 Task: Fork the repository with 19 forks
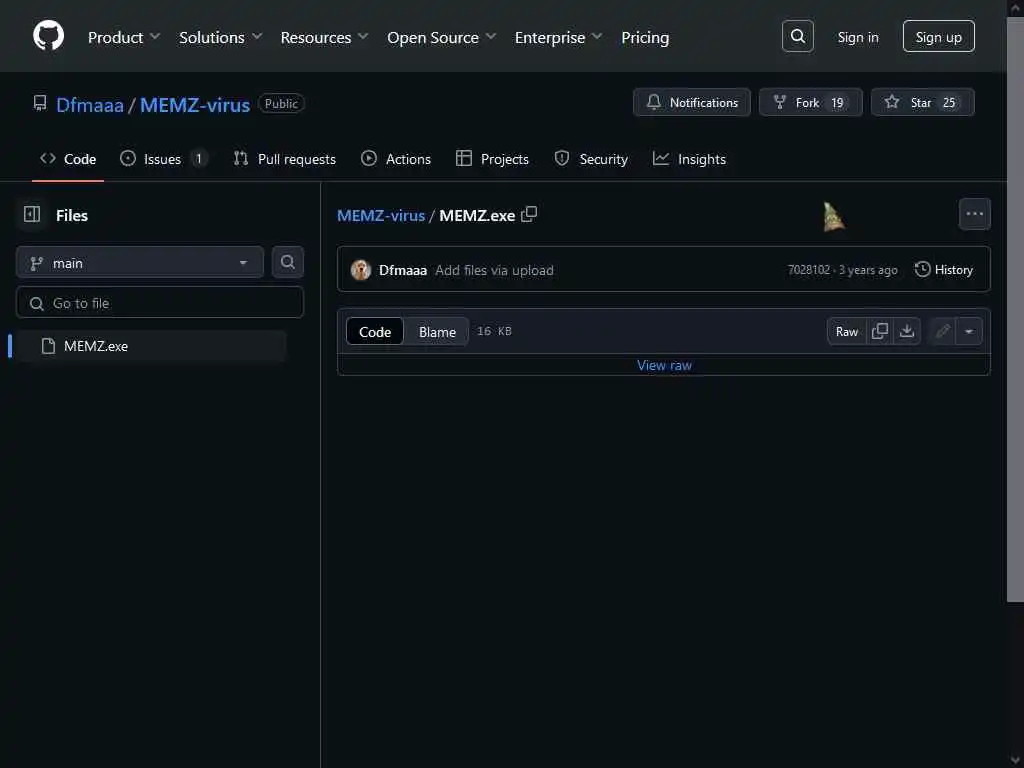point(810,103)
